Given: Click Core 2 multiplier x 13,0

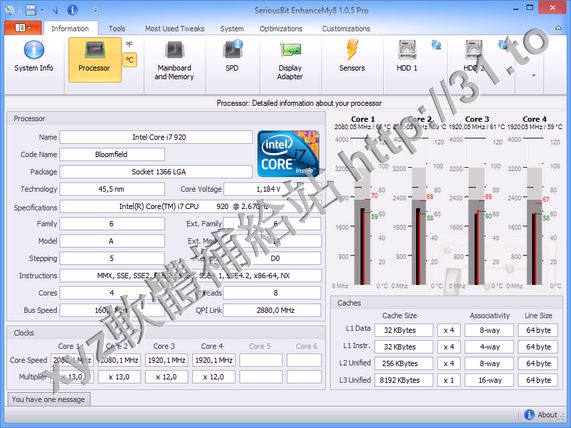Looking at the screenshot, I should 119,377.
